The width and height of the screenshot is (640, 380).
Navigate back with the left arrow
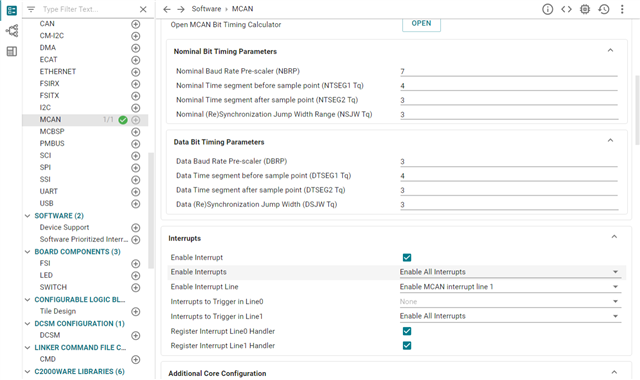point(167,9)
